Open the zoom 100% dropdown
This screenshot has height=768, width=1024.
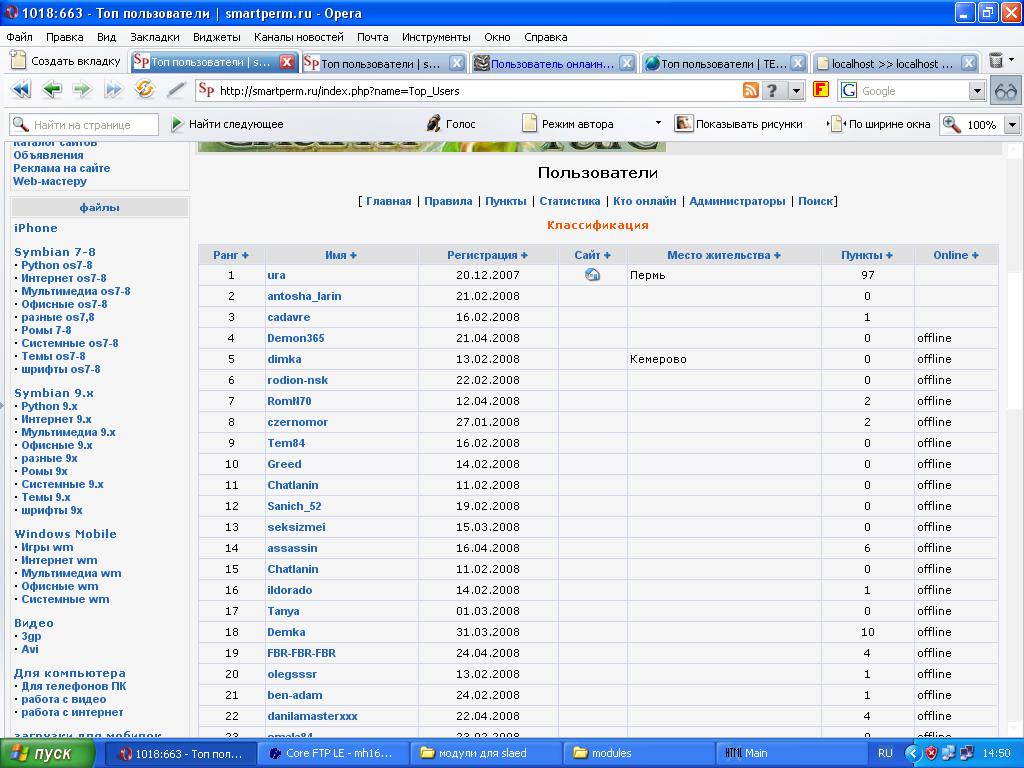pos(1011,125)
